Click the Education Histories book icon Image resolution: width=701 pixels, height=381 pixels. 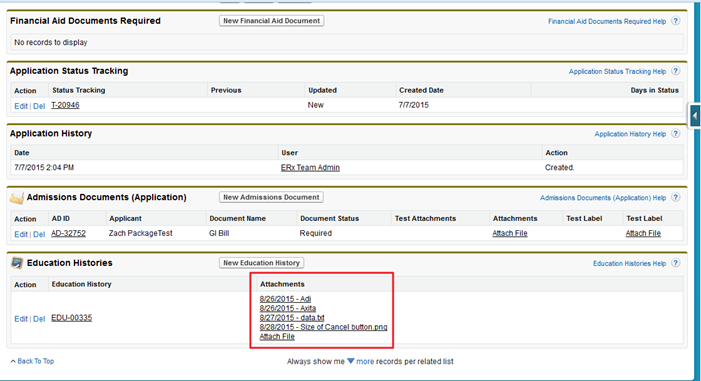tap(17, 263)
